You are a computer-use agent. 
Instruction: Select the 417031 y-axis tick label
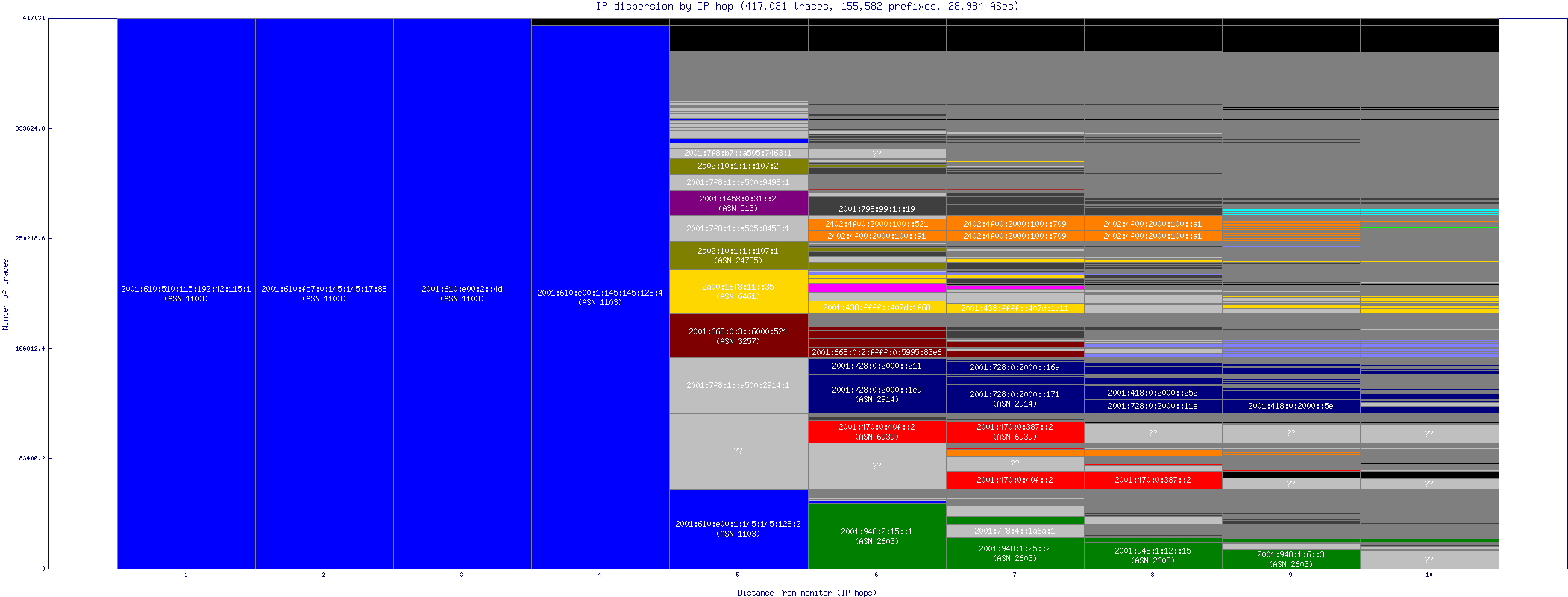[34, 18]
